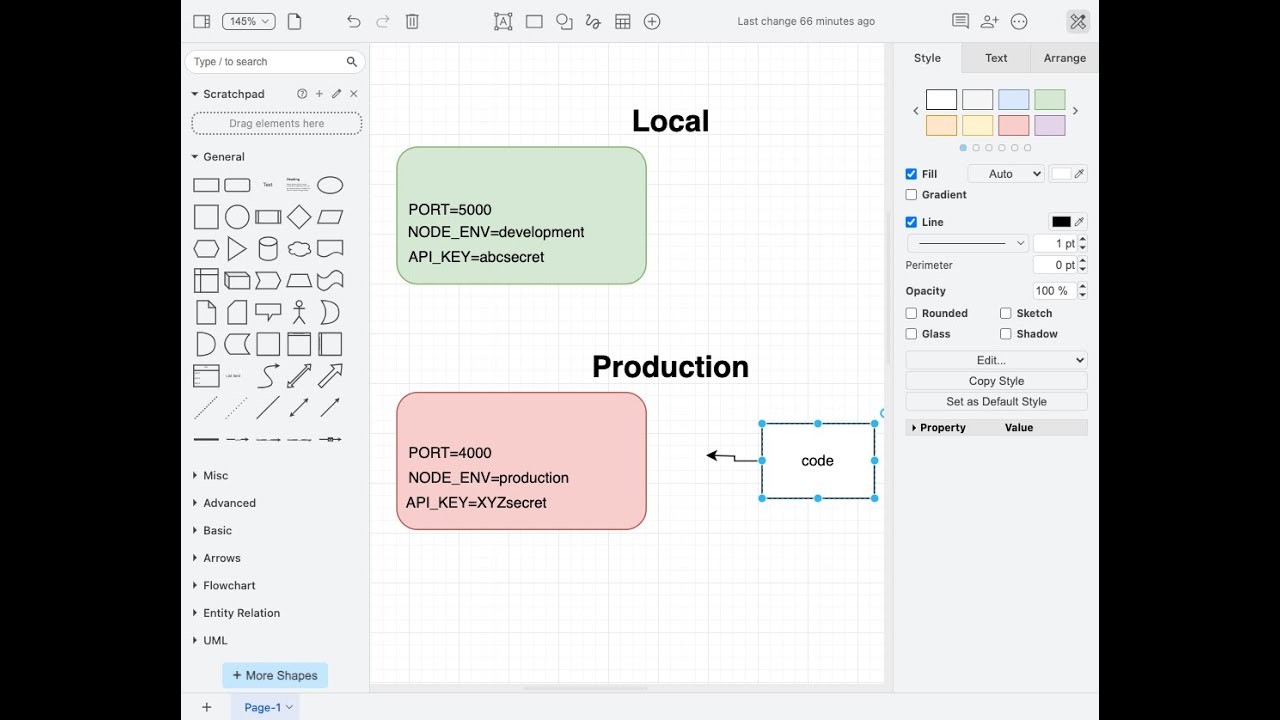Screen dimensions: 1280x720
Task: Click Set as Default Style
Action: coord(996,402)
